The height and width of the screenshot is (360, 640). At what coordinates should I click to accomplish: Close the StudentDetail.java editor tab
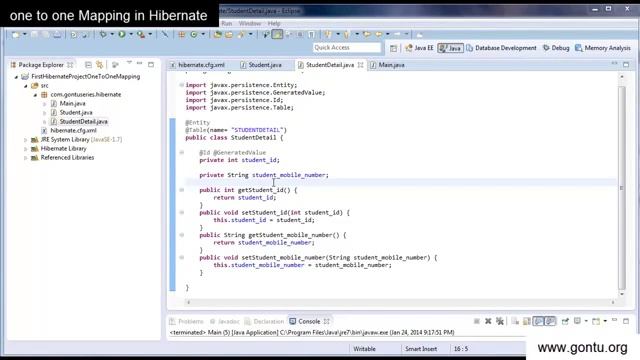point(360,65)
